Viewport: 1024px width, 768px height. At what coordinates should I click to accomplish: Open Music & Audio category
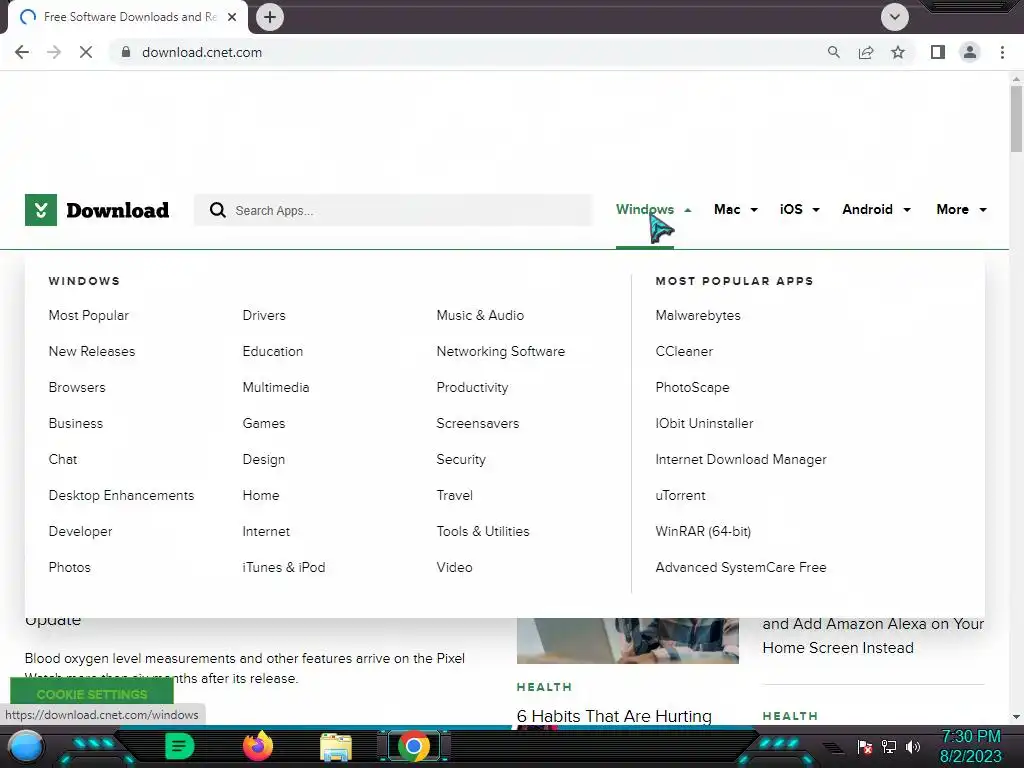click(x=480, y=315)
